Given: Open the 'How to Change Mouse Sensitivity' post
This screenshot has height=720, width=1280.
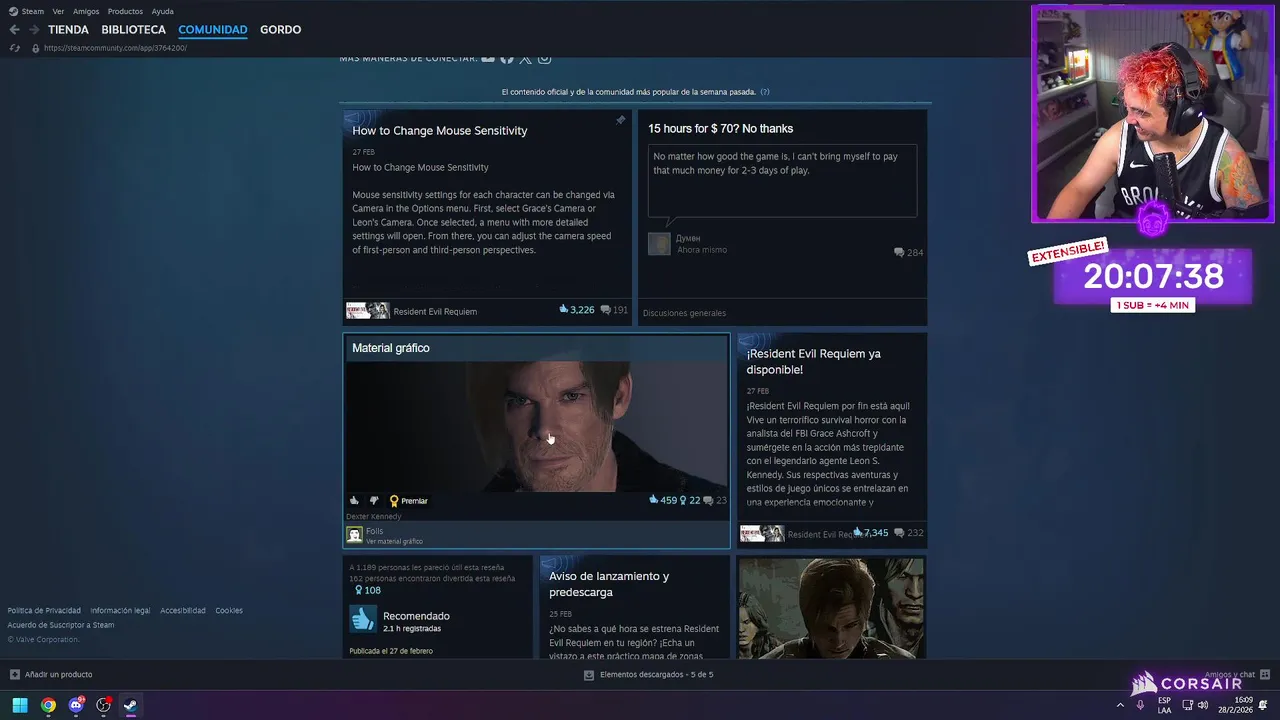Looking at the screenshot, I should pos(439,131).
